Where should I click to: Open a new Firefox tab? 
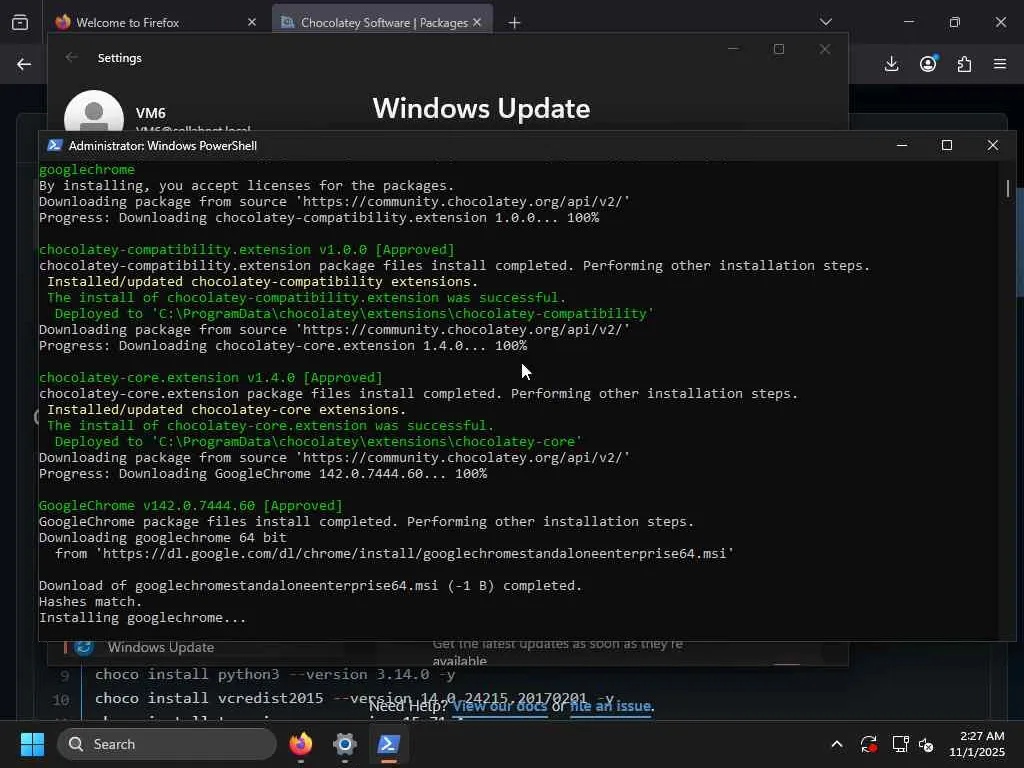515,23
